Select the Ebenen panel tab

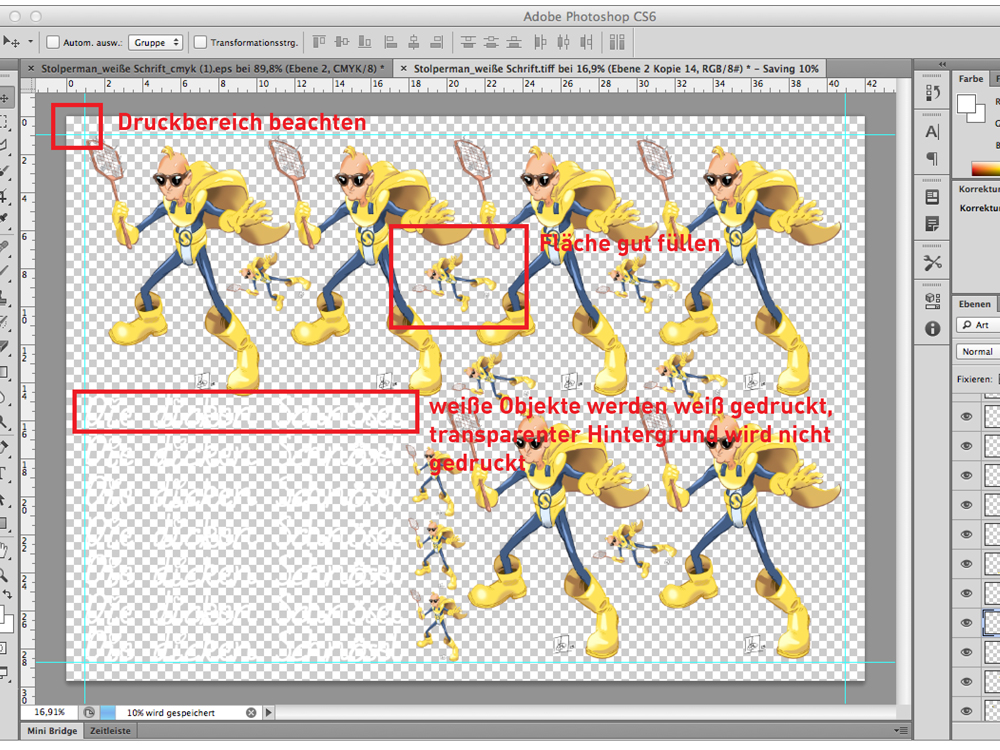(x=974, y=304)
